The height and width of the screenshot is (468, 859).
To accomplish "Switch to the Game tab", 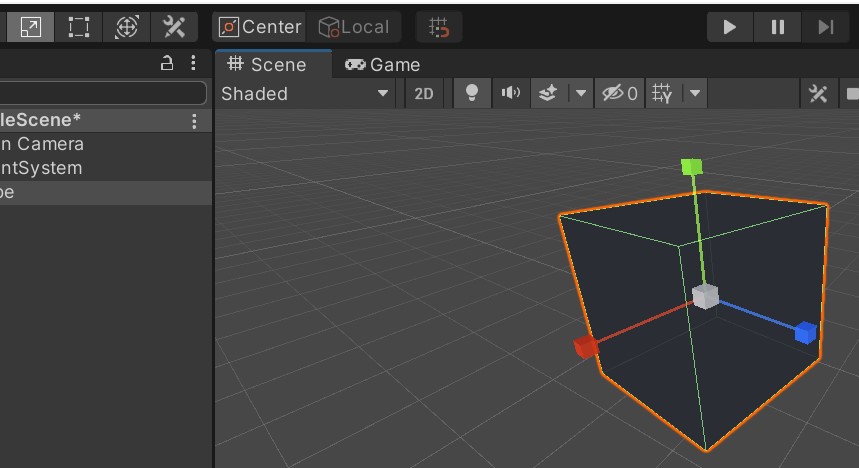I will [x=382, y=65].
